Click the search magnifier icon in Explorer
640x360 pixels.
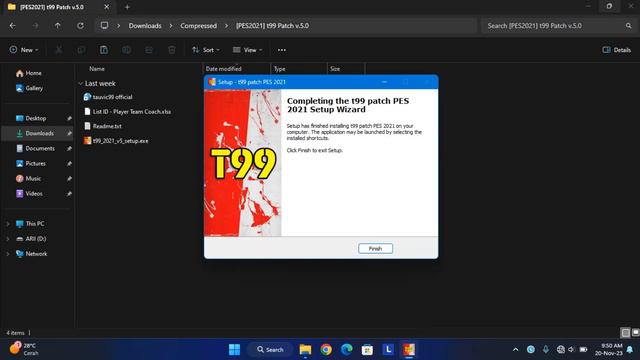(628, 26)
